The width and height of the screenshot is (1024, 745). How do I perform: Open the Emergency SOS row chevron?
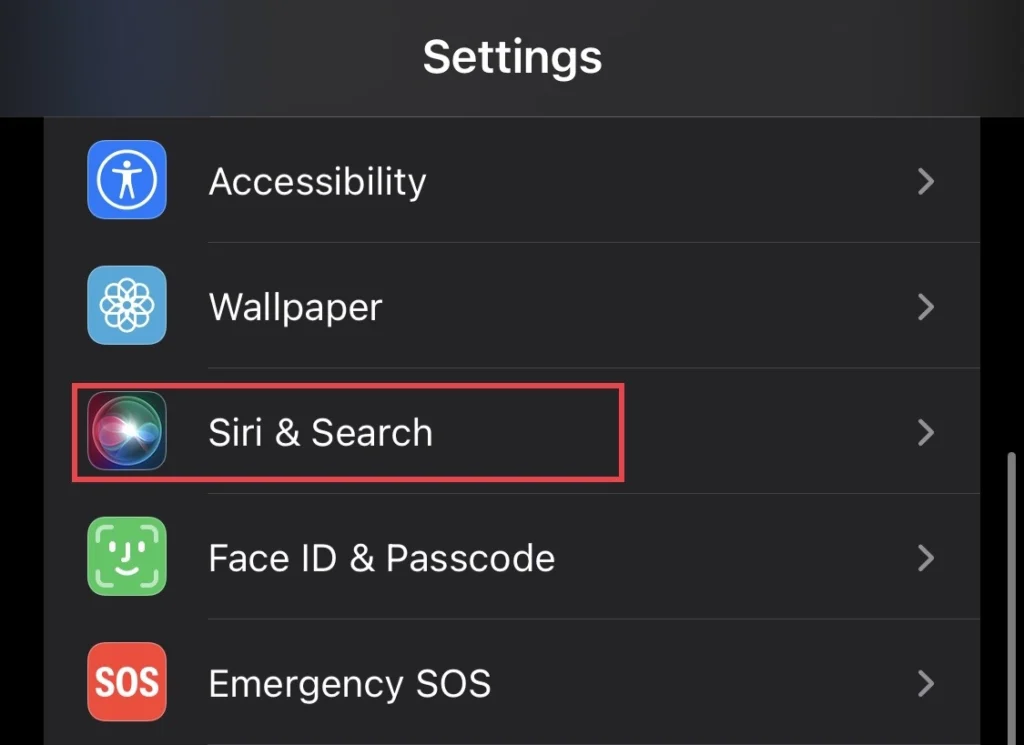(925, 684)
